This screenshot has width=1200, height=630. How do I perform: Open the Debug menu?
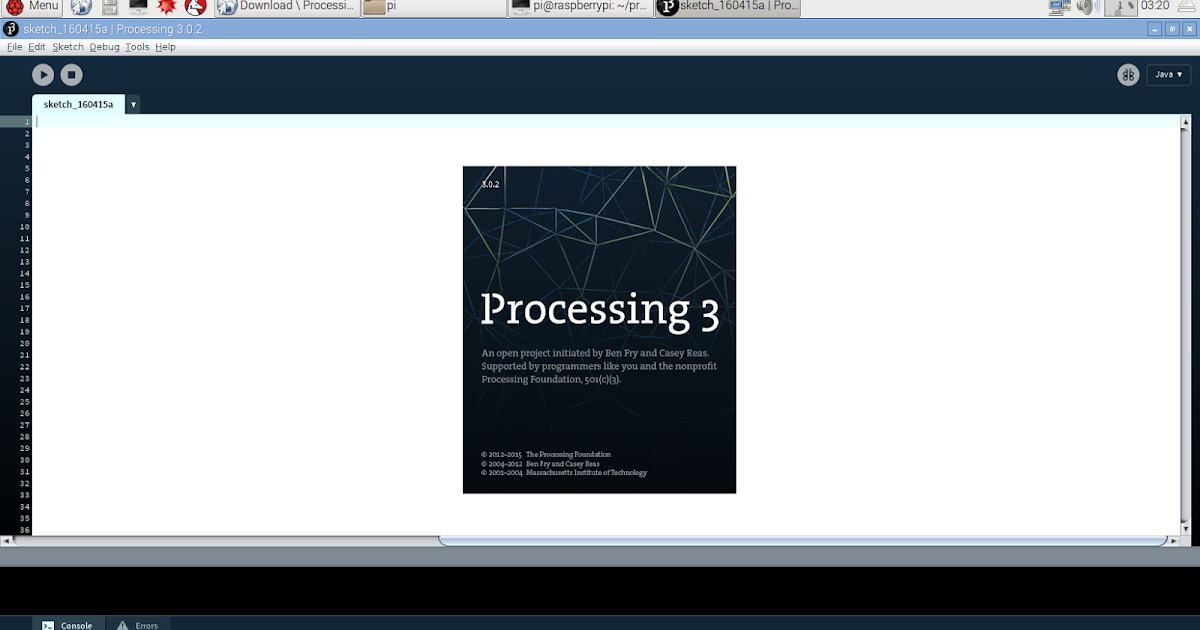pyautogui.click(x=103, y=46)
